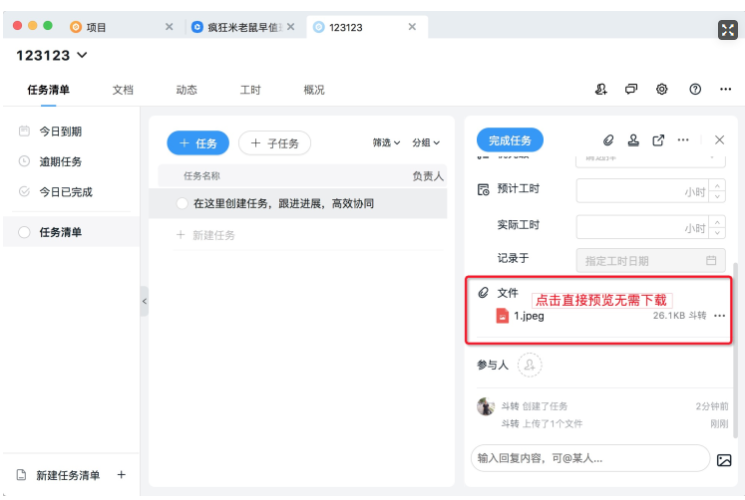745x500 pixels.
Task: Switch to the 文档 tab
Action: click(123, 90)
